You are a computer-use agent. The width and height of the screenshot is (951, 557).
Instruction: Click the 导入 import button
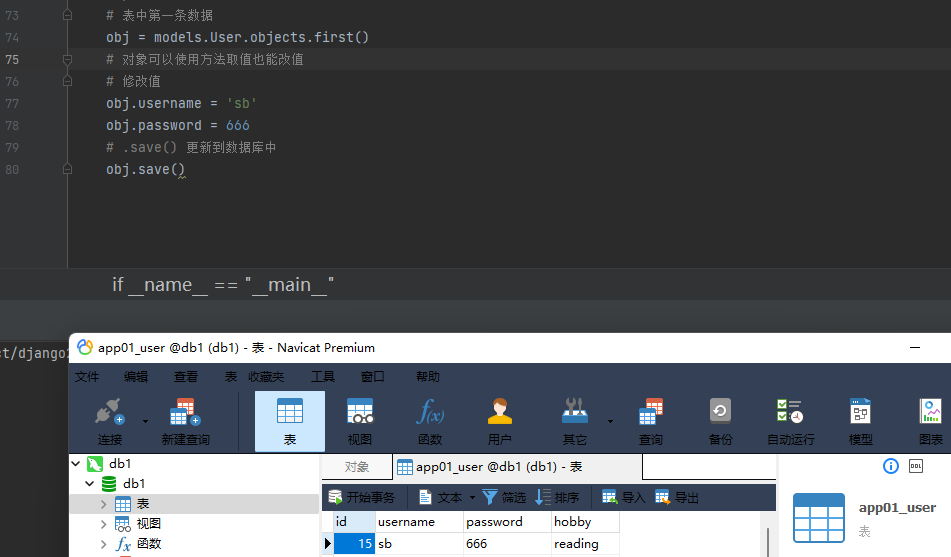click(623, 498)
